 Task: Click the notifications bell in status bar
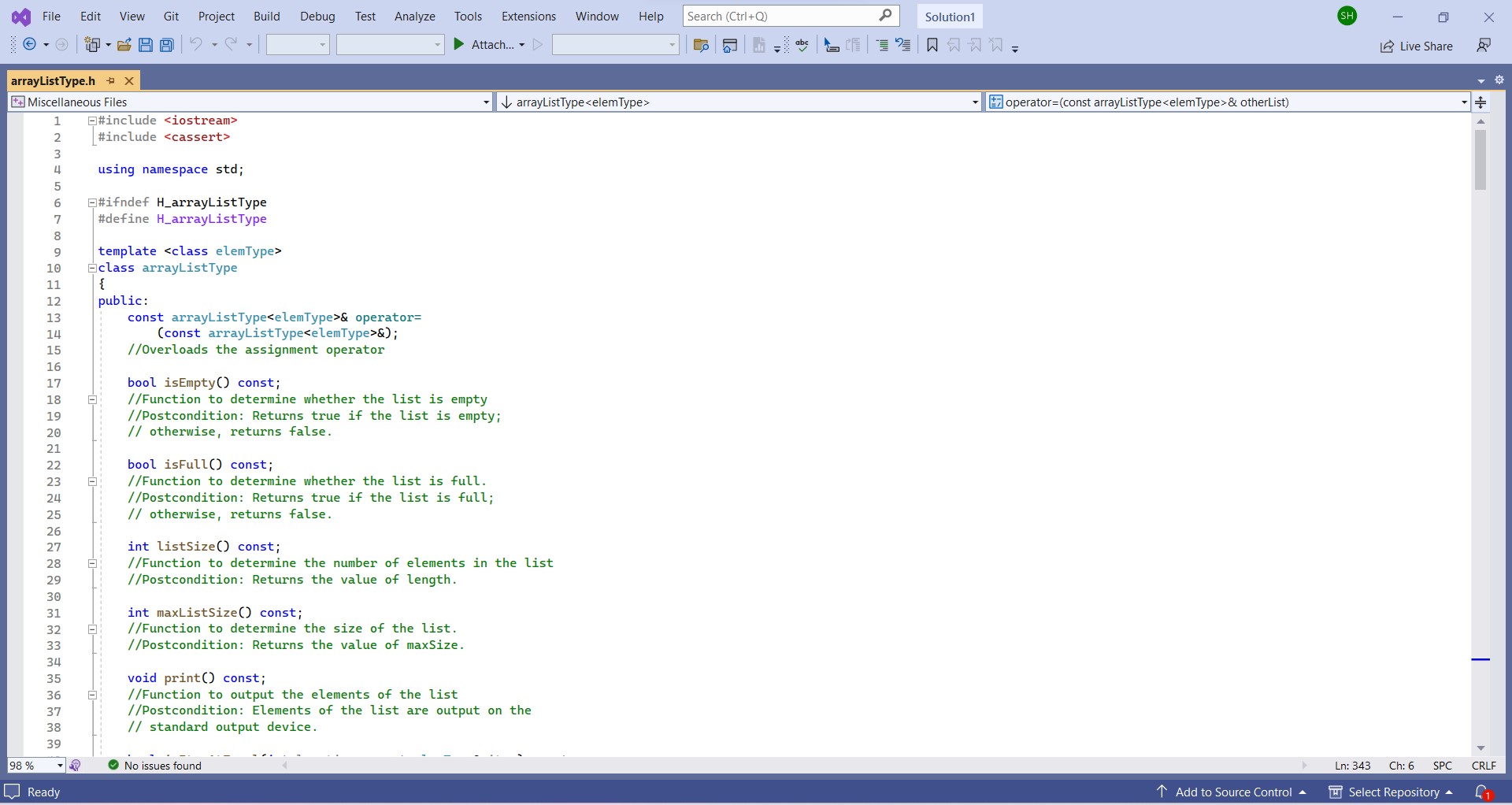click(1483, 792)
